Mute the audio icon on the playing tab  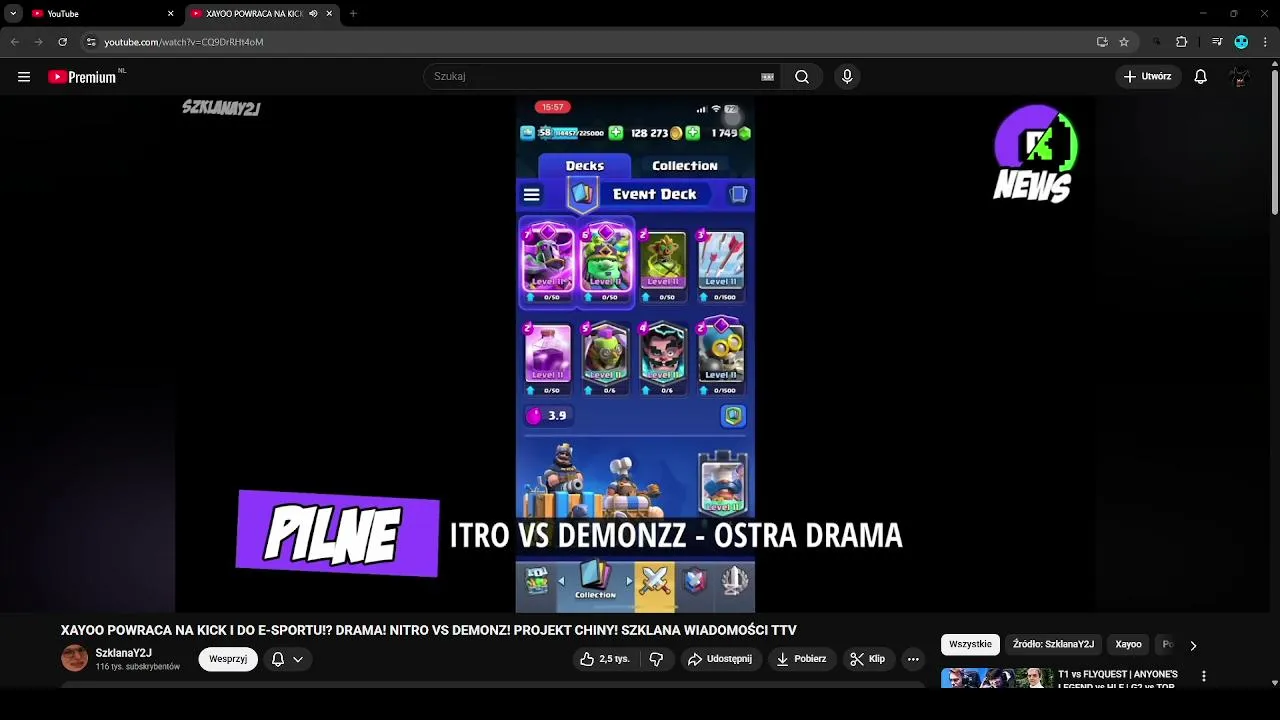coord(314,14)
